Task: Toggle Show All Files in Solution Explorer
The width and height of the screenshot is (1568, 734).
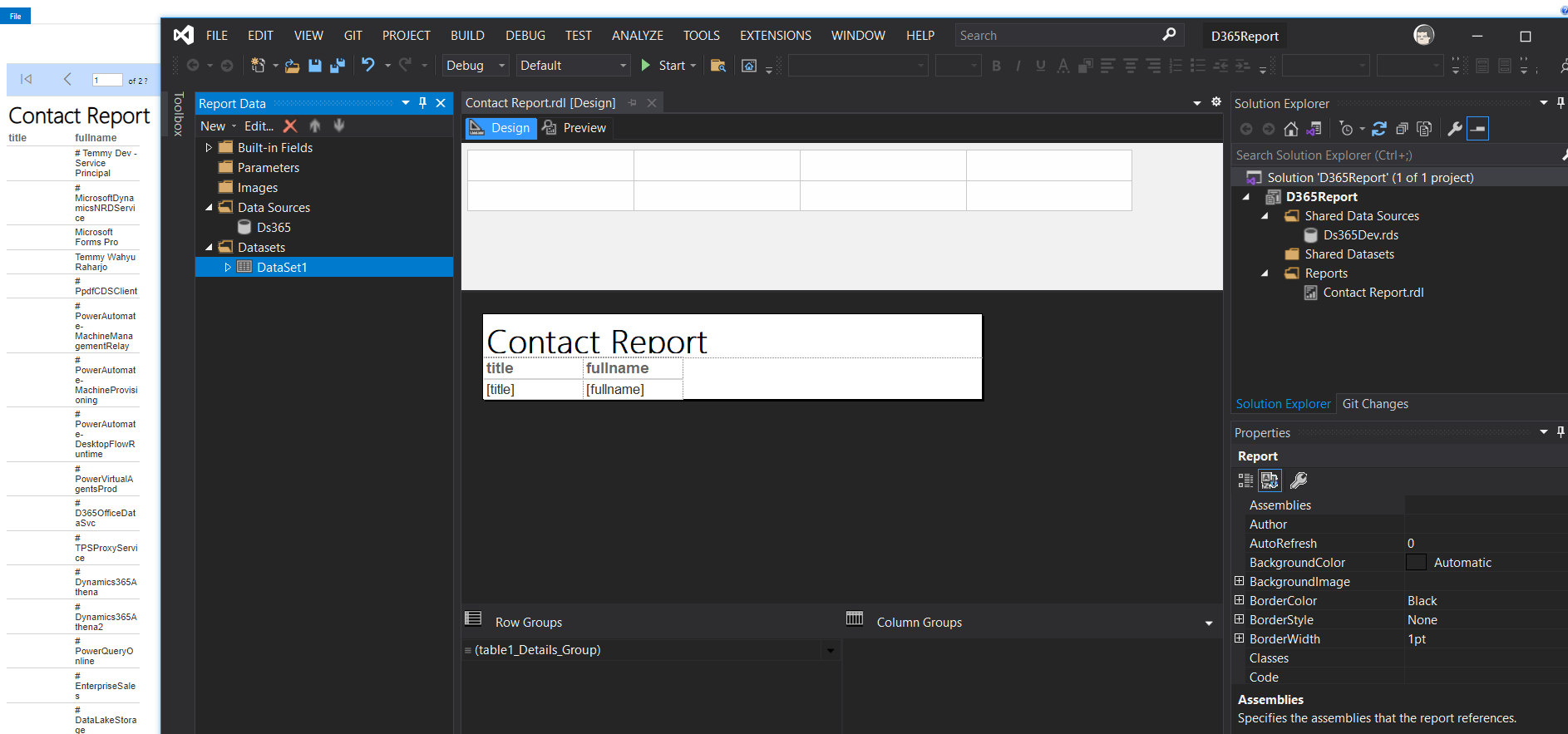Action: tap(1424, 129)
